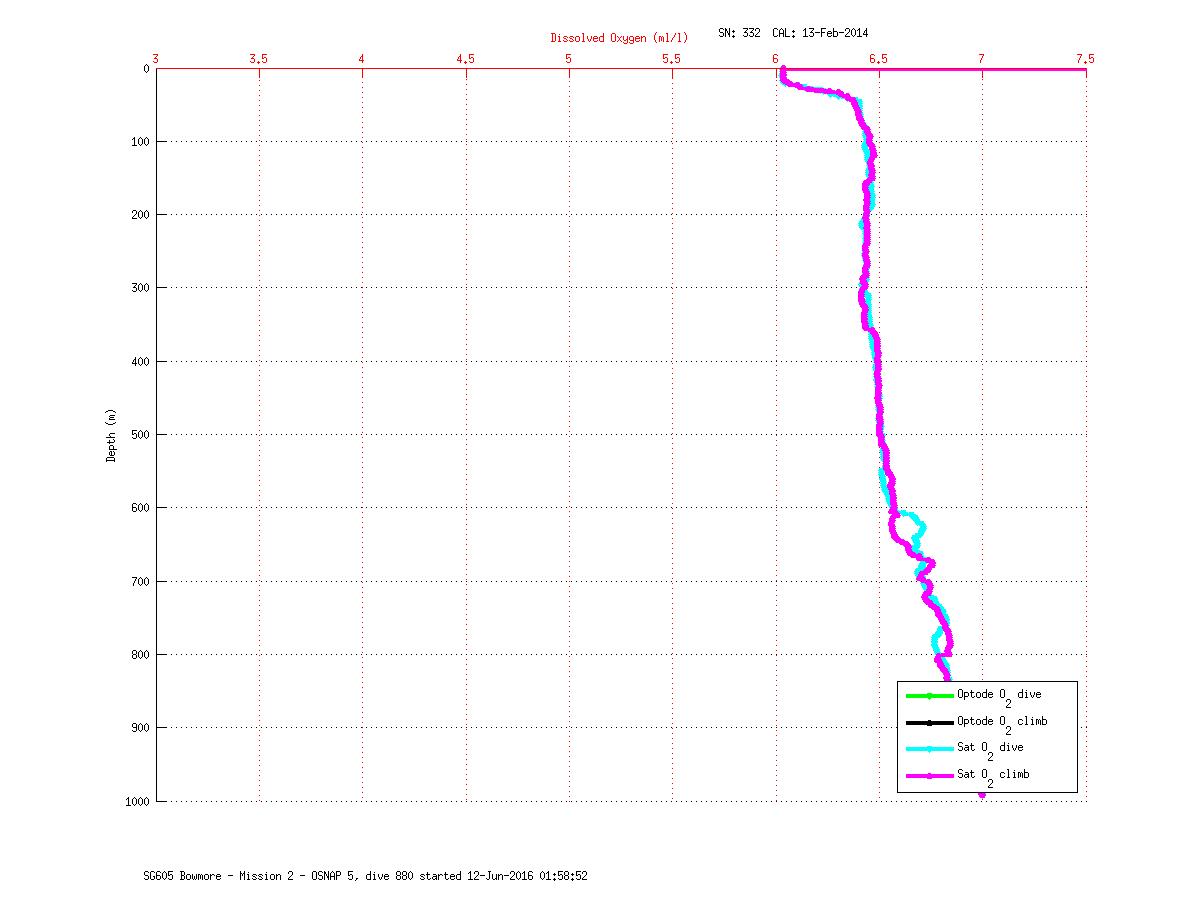Click the magenta Sat O2 climb legend line

click(x=929, y=776)
